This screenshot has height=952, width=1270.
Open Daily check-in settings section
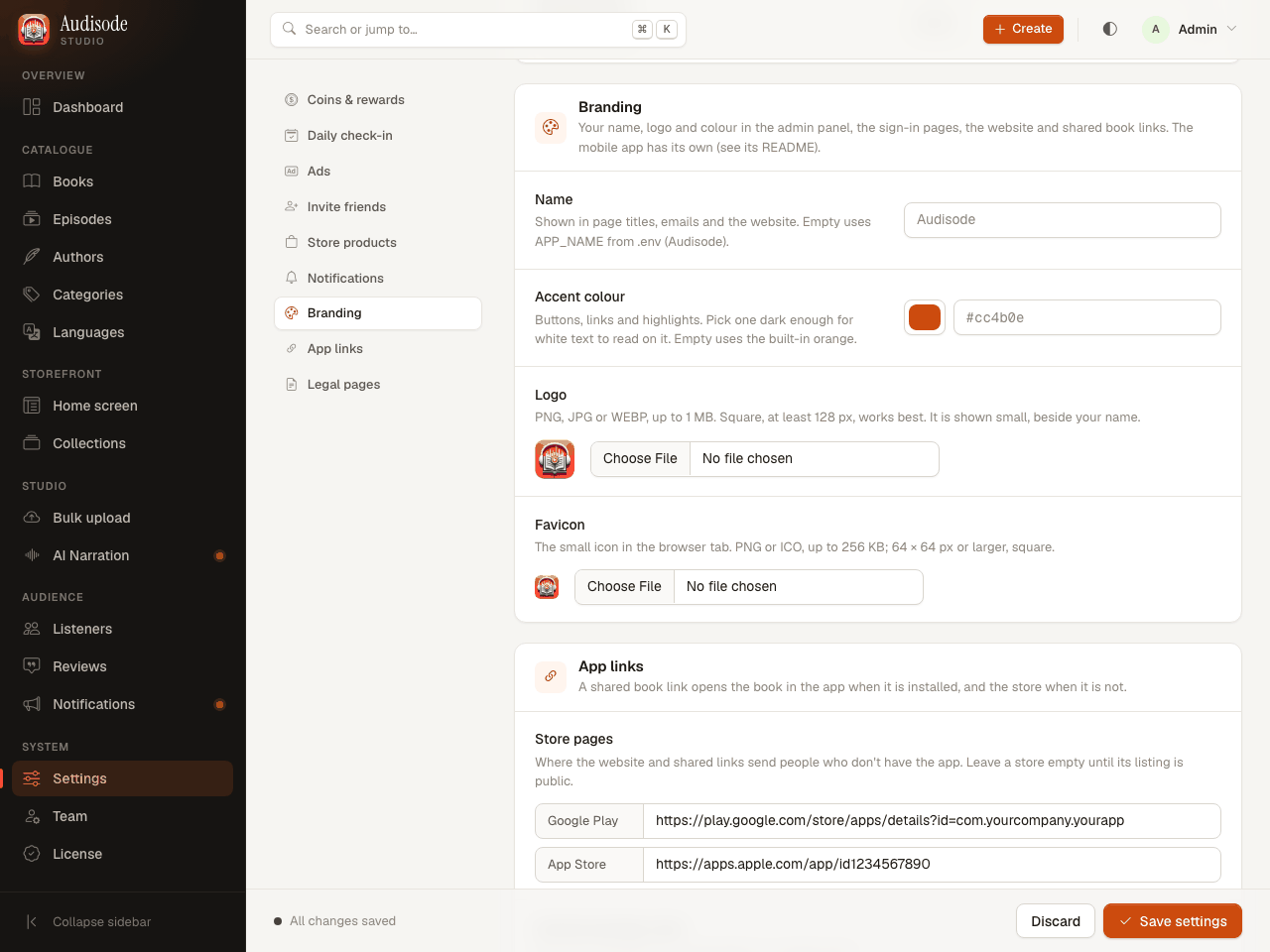click(378, 136)
